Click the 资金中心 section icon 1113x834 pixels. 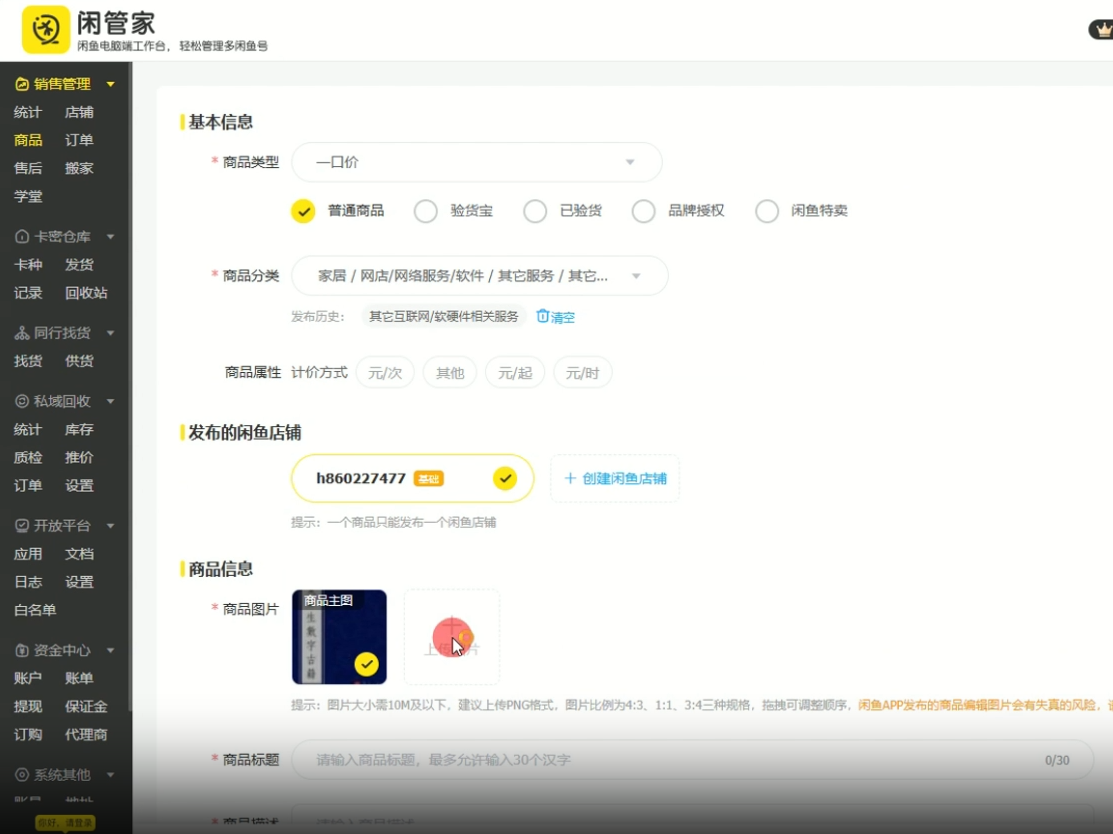click(x=22, y=650)
